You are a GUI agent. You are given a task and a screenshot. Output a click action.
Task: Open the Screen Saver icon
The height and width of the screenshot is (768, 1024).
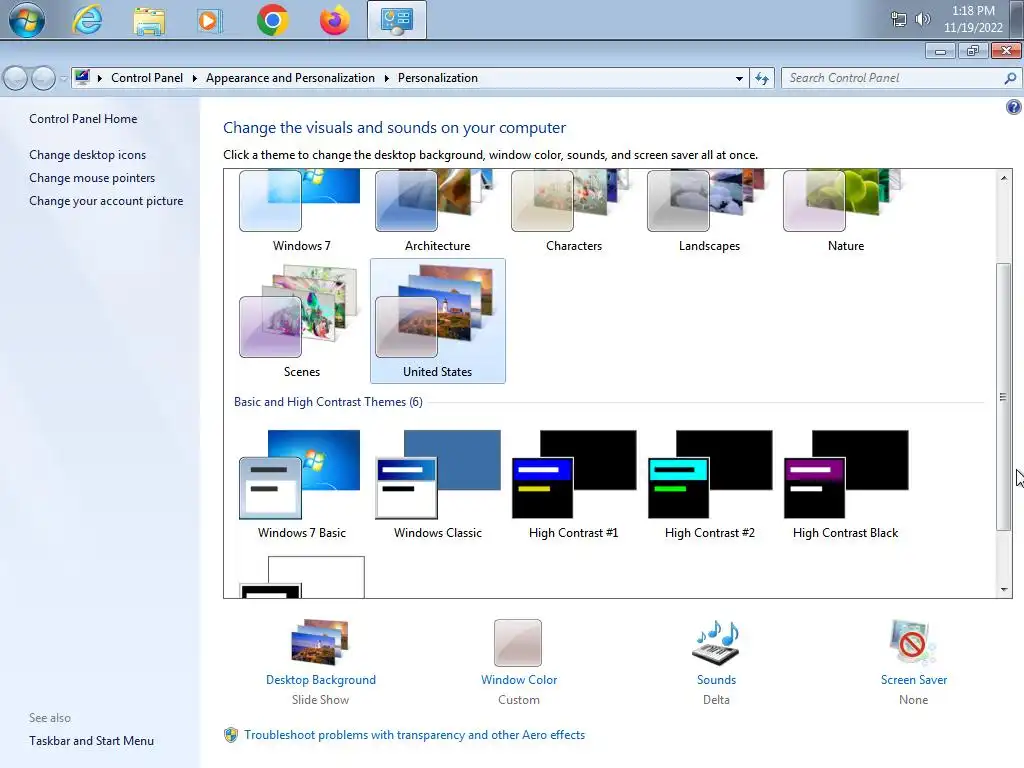tap(912, 643)
